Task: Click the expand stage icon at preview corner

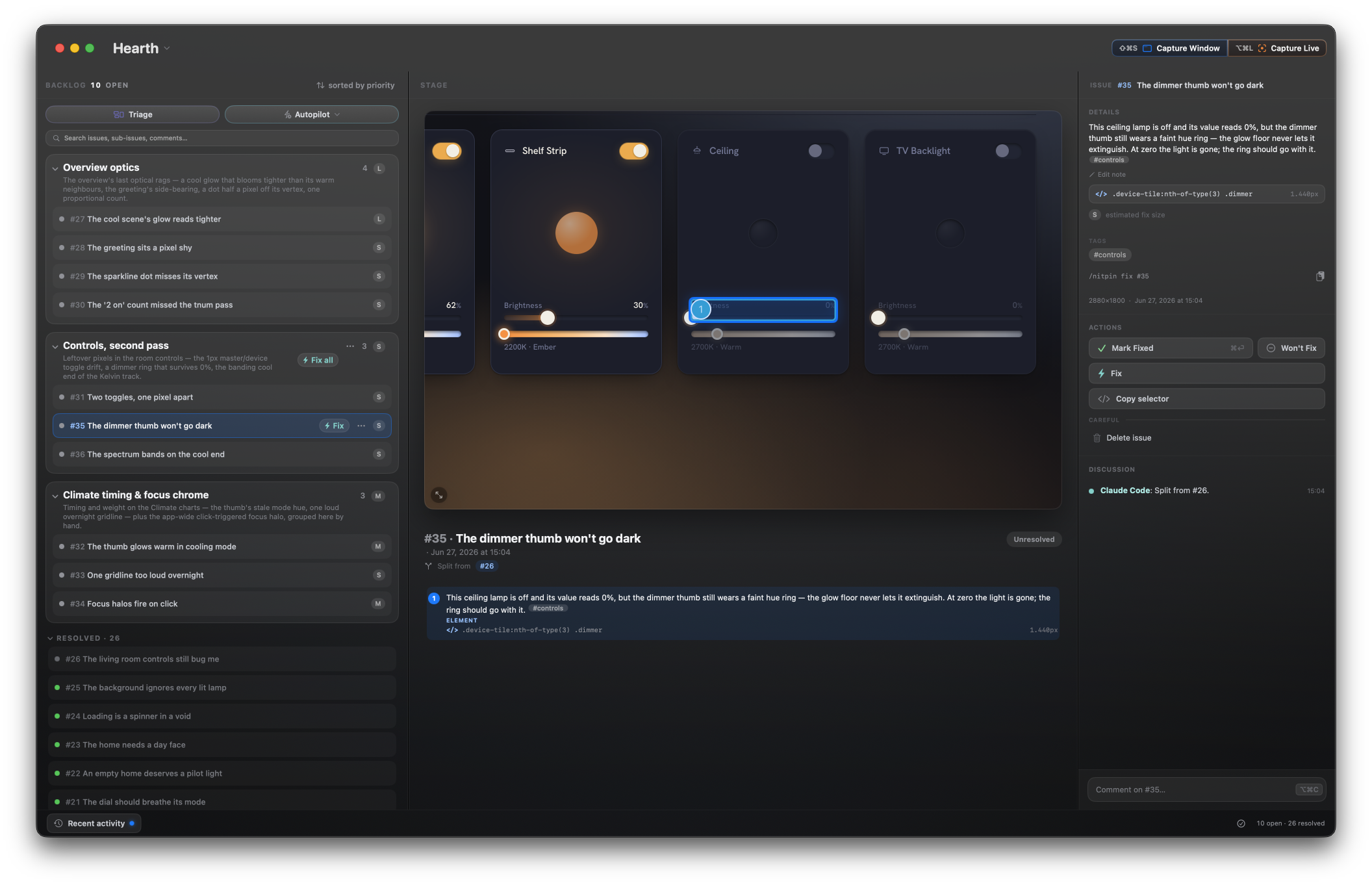Action: [x=439, y=495]
